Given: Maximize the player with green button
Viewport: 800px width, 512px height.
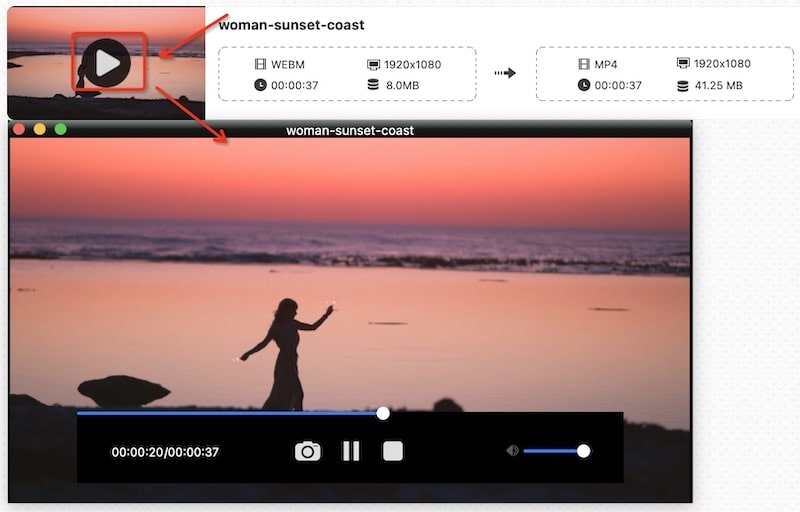Looking at the screenshot, I should [60, 129].
